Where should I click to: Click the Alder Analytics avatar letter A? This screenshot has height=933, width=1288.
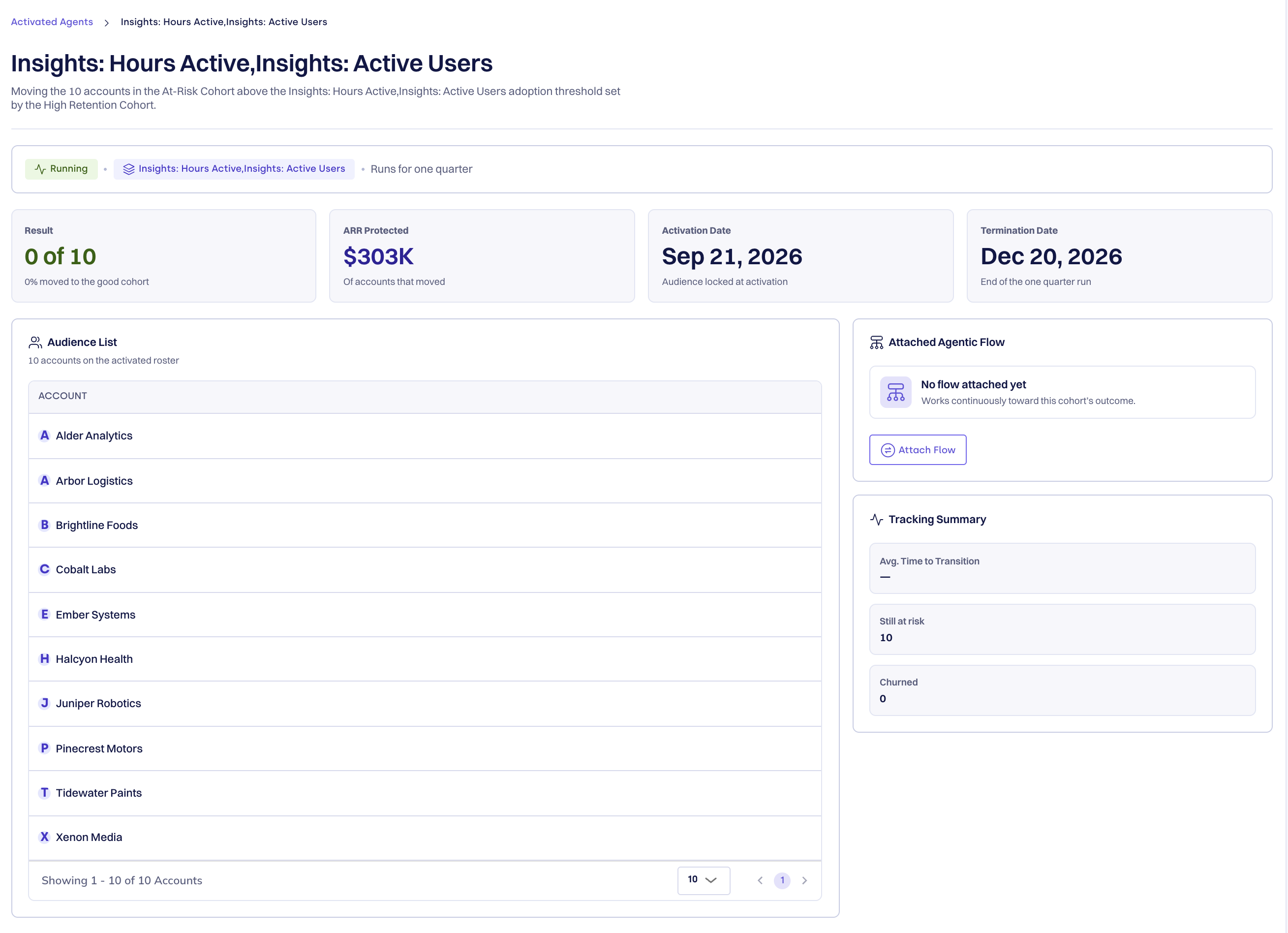click(44, 435)
